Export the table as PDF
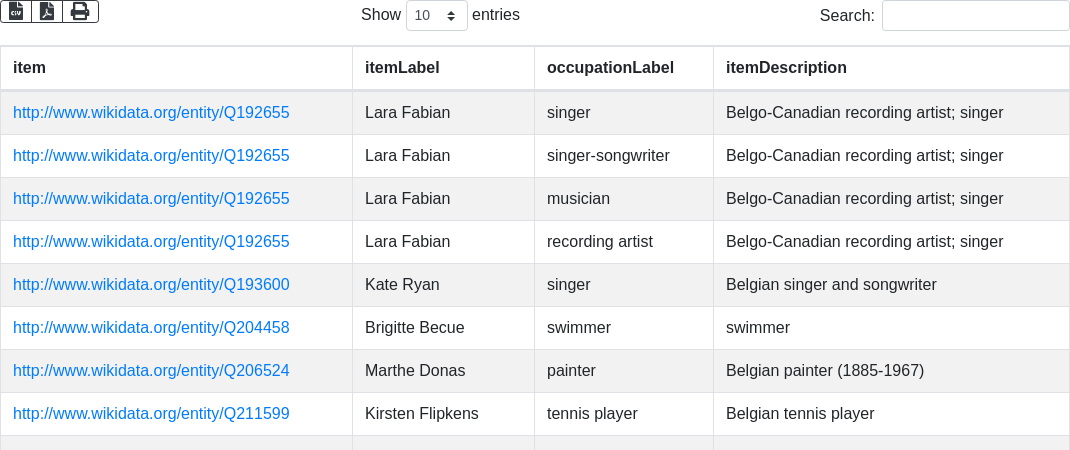Viewport: 1070px width, 450px height. pyautogui.click(x=47, y=11)
